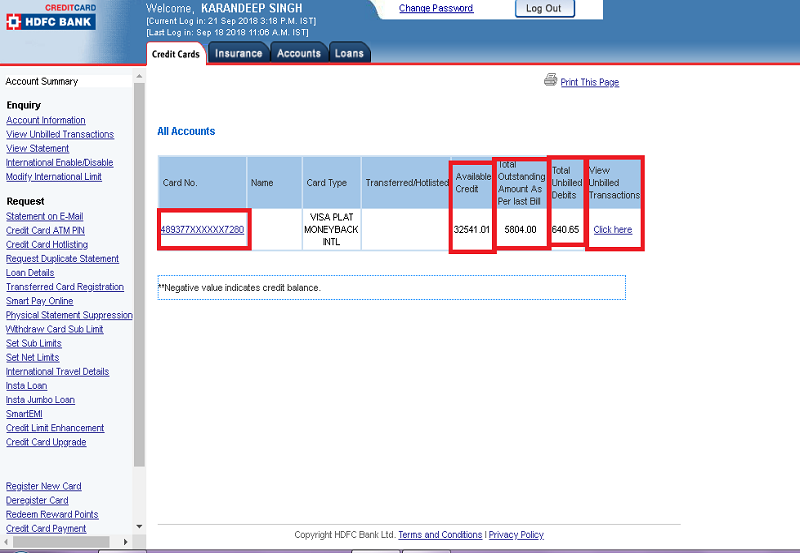
Task: Click the sidebar vertical scrollbar thumb
Action: [139, 274]
